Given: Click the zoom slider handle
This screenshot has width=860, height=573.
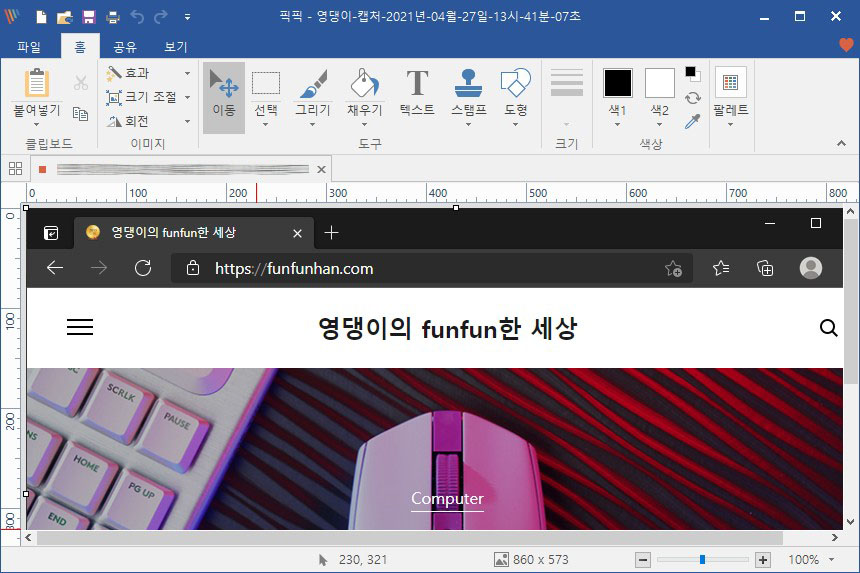Looking at the screenshot, I should tap(702, 560).
